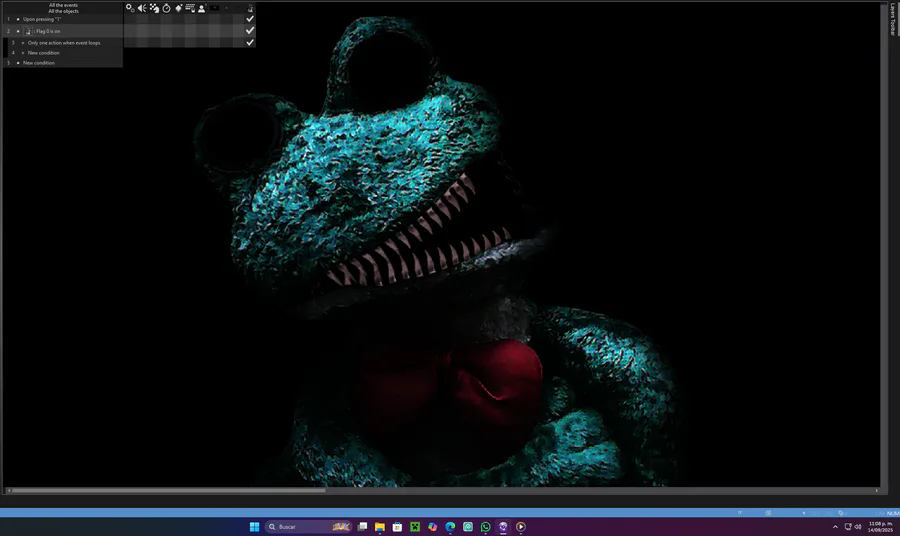Select condition Flag 0 is on
The width and height of the screenshot is (900, 536).
(48, 31)
